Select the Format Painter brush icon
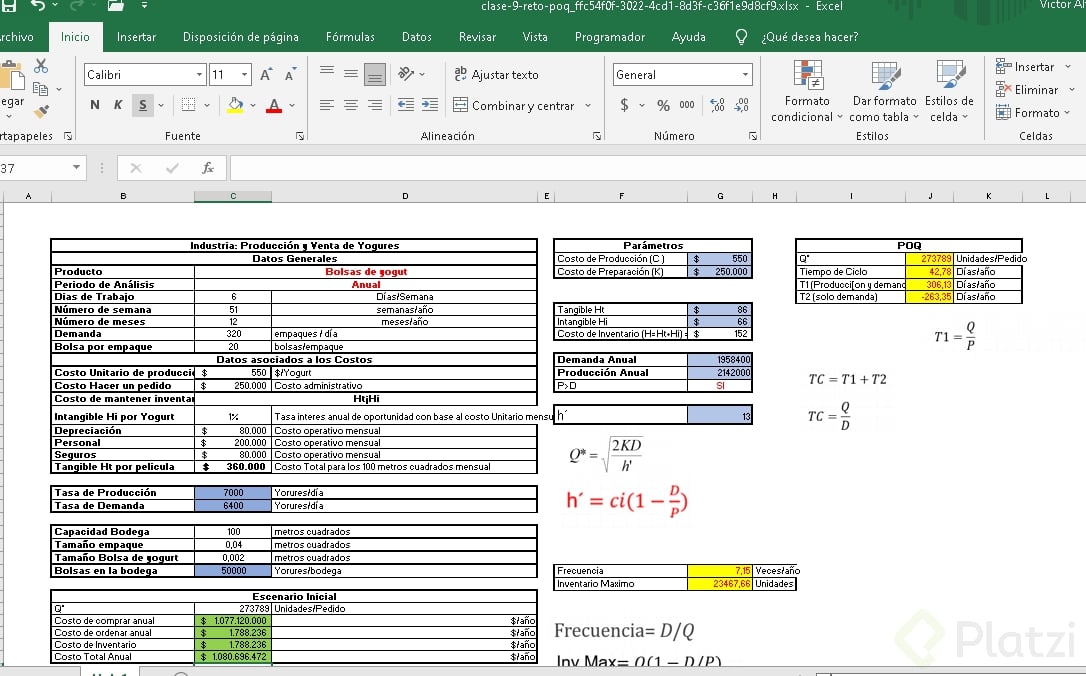The width and height of the screenshot is (1086, 676). coord(42,112)
